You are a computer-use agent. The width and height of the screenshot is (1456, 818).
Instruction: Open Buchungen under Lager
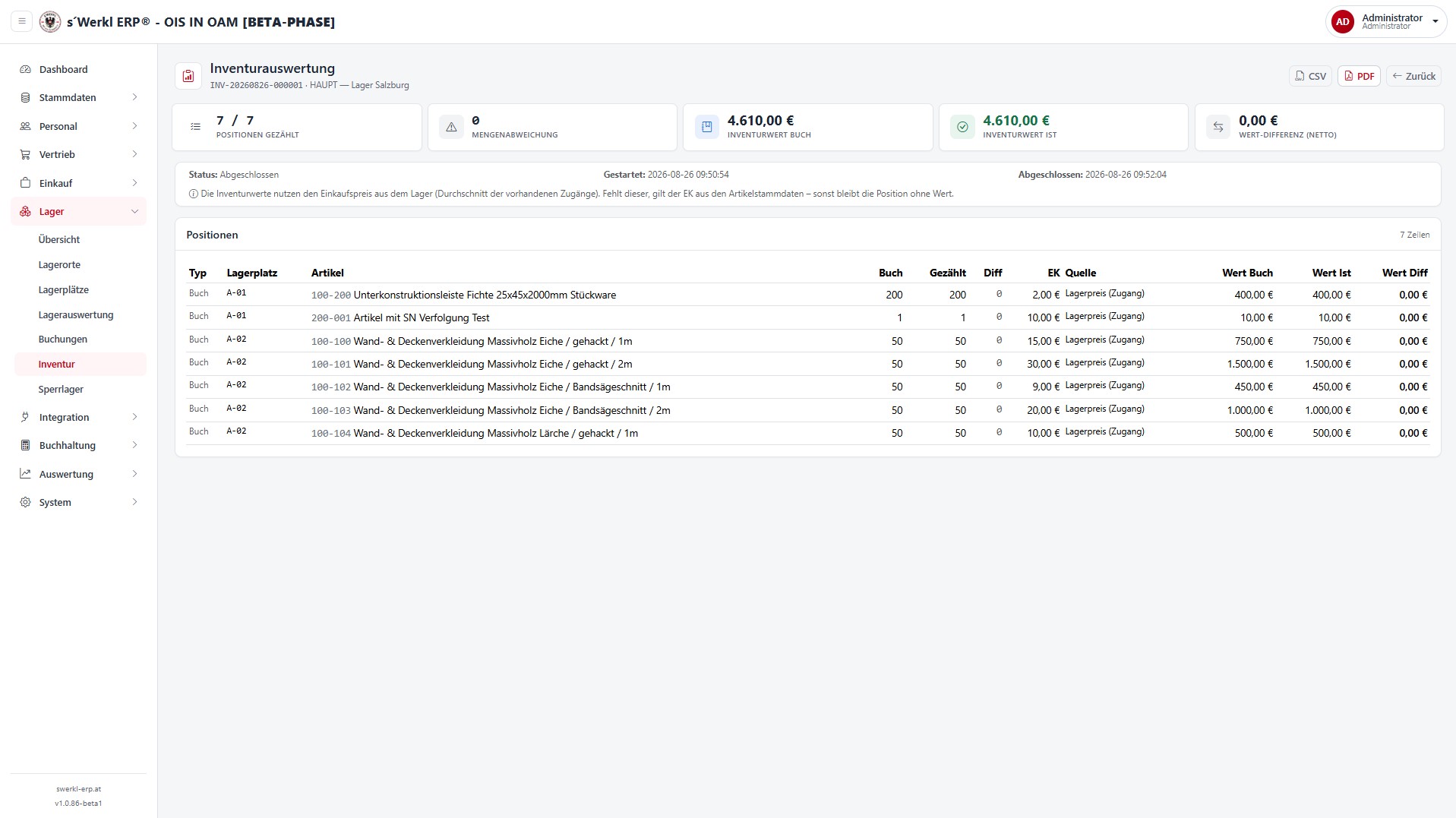[80, 339]
